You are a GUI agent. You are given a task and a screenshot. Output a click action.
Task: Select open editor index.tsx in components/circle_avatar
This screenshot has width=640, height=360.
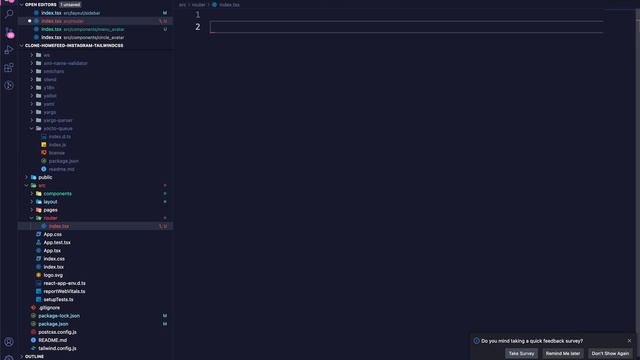tap(95, 38)
